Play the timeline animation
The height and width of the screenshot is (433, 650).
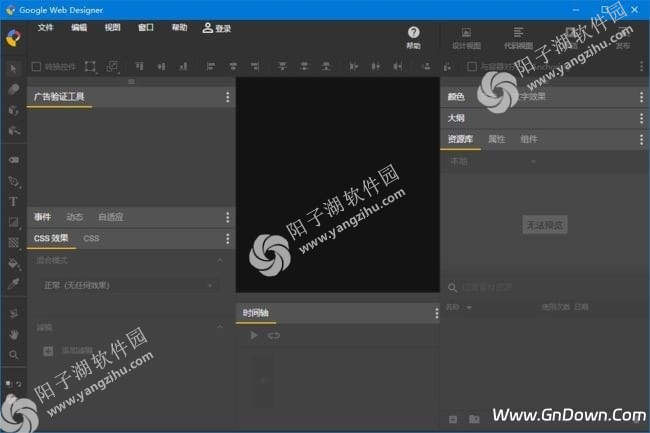(254, 335)
